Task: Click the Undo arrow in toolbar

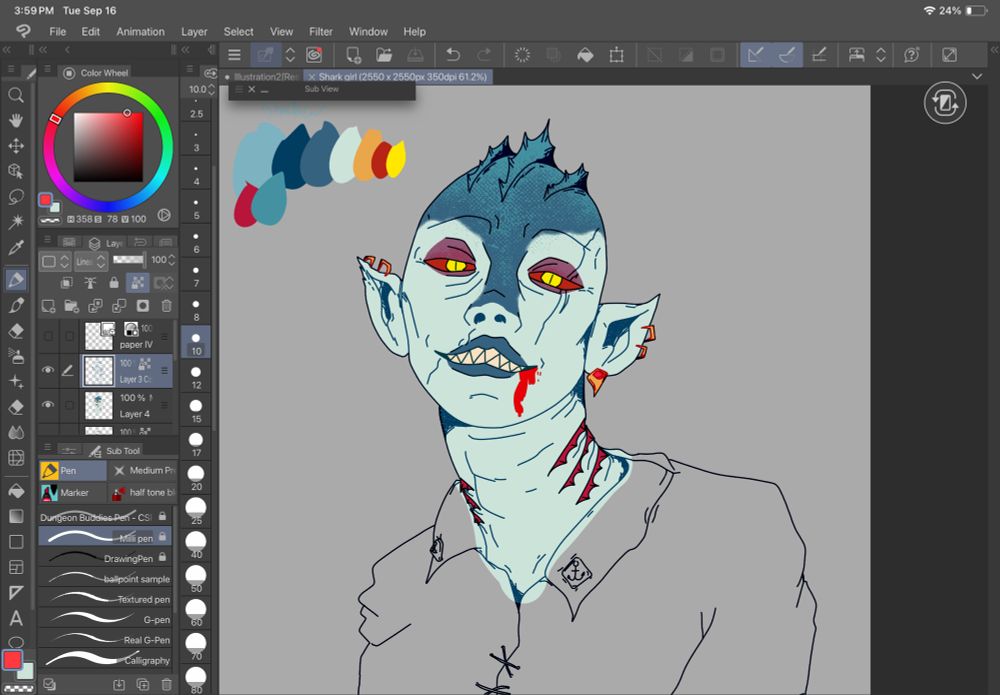Action: point(452,55)
